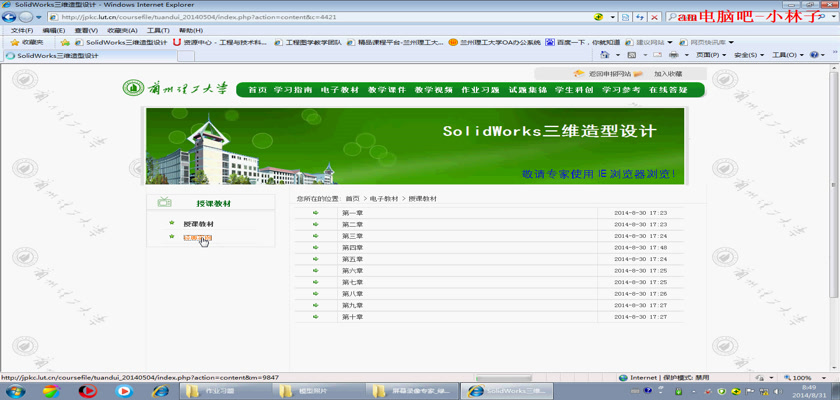Viewport: 840px width, 400px height.
Task: Click the 兰州理工大学 logo
Action: point(175,88)
